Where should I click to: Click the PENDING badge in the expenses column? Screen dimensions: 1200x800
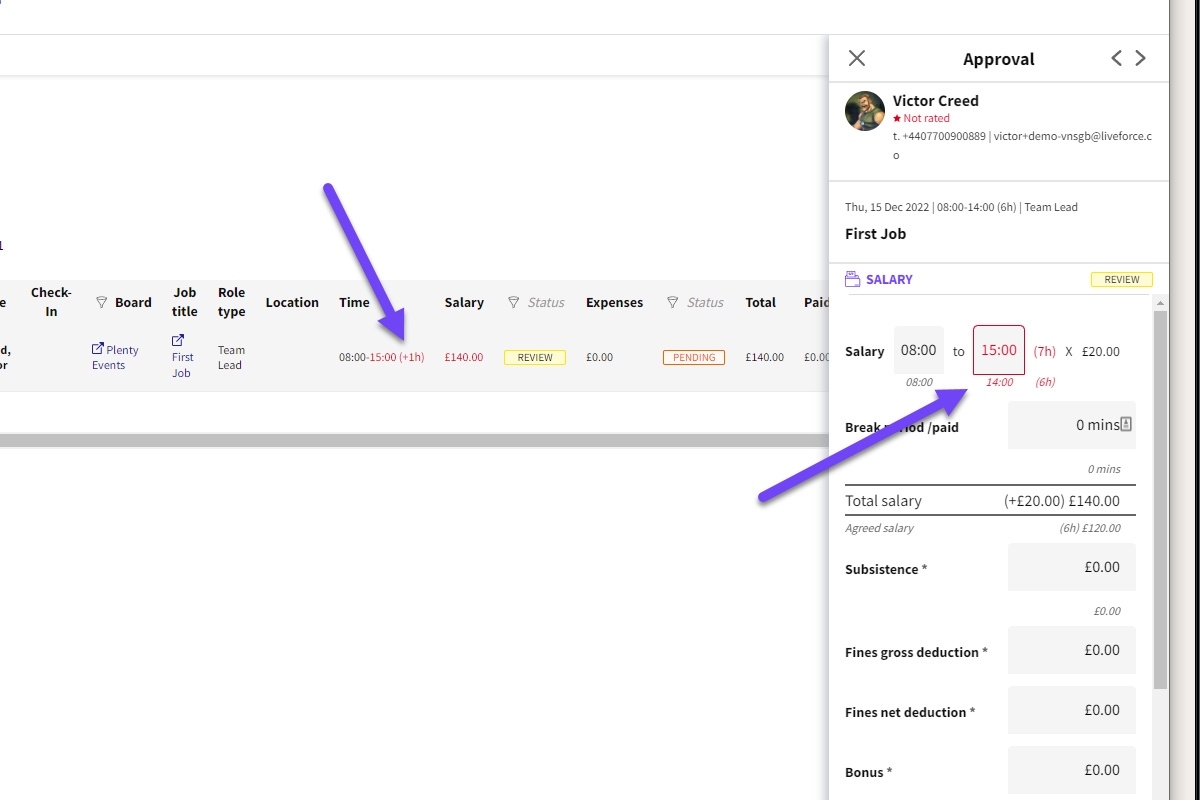pyautogui.click(x=694, y=357)
